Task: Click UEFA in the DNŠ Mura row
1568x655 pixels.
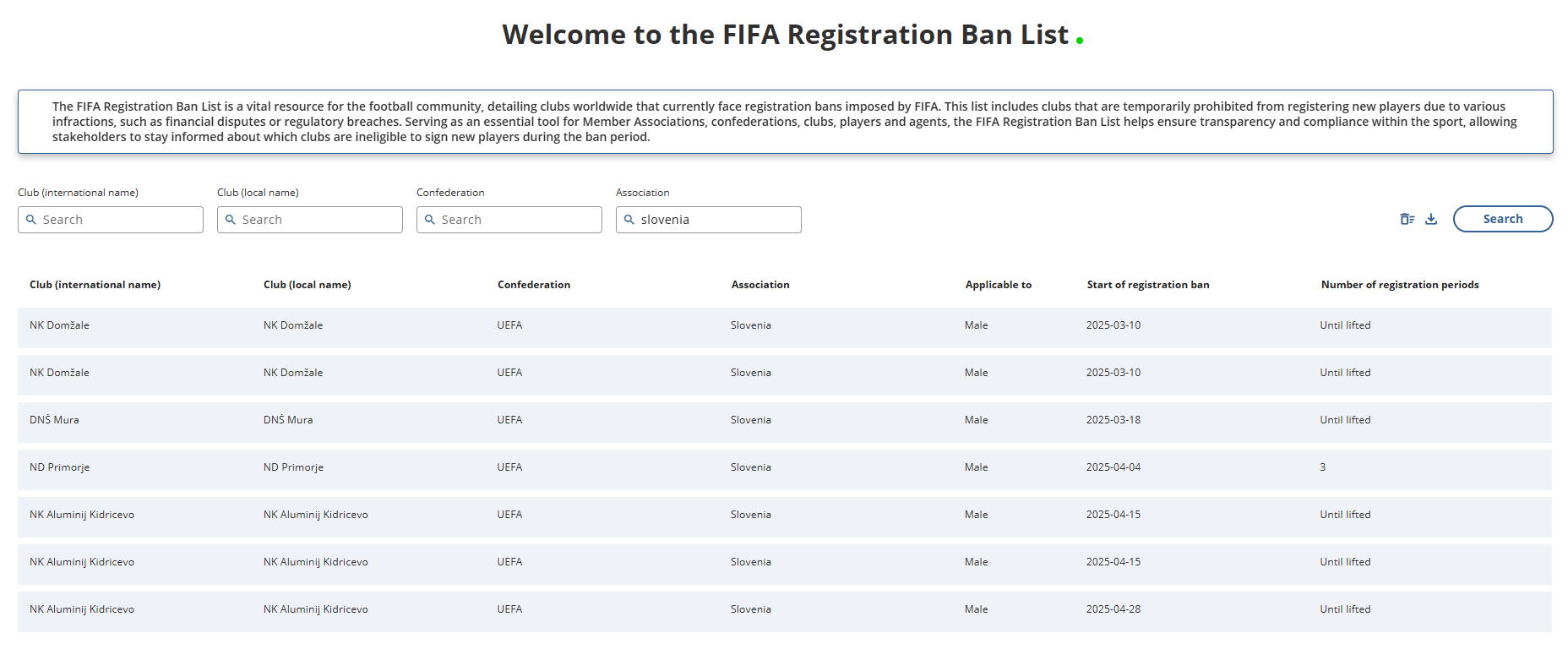Action: 509,420
